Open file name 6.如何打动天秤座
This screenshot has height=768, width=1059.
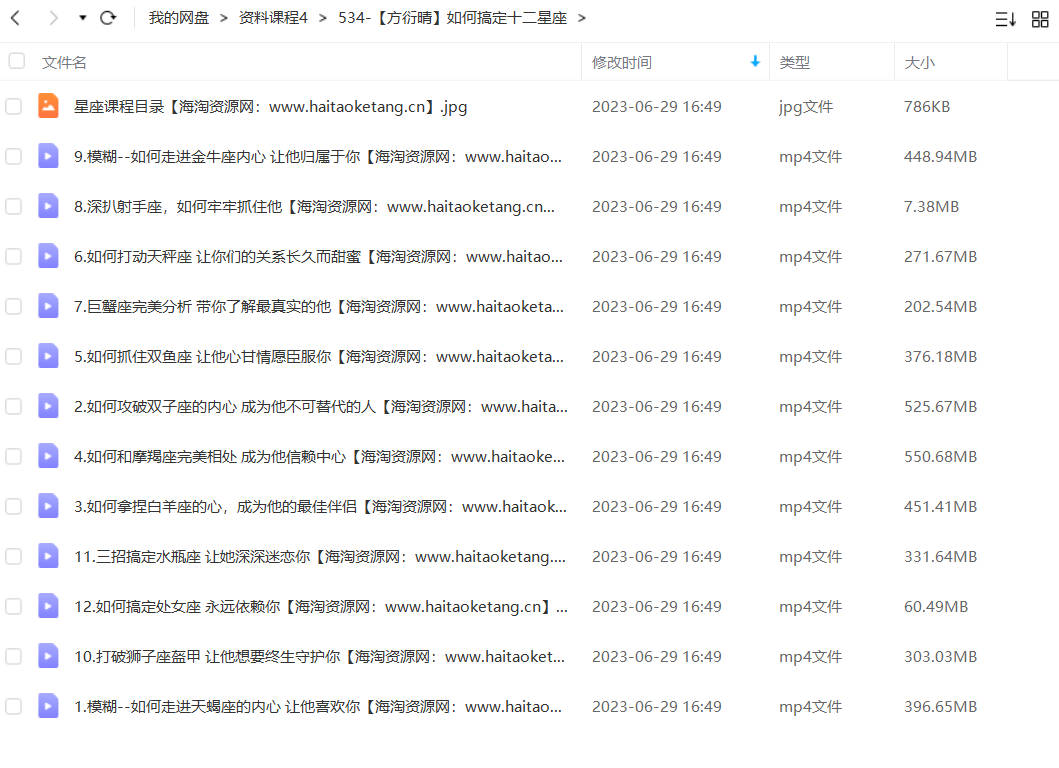pyautogui.click(x=318, y=257)
